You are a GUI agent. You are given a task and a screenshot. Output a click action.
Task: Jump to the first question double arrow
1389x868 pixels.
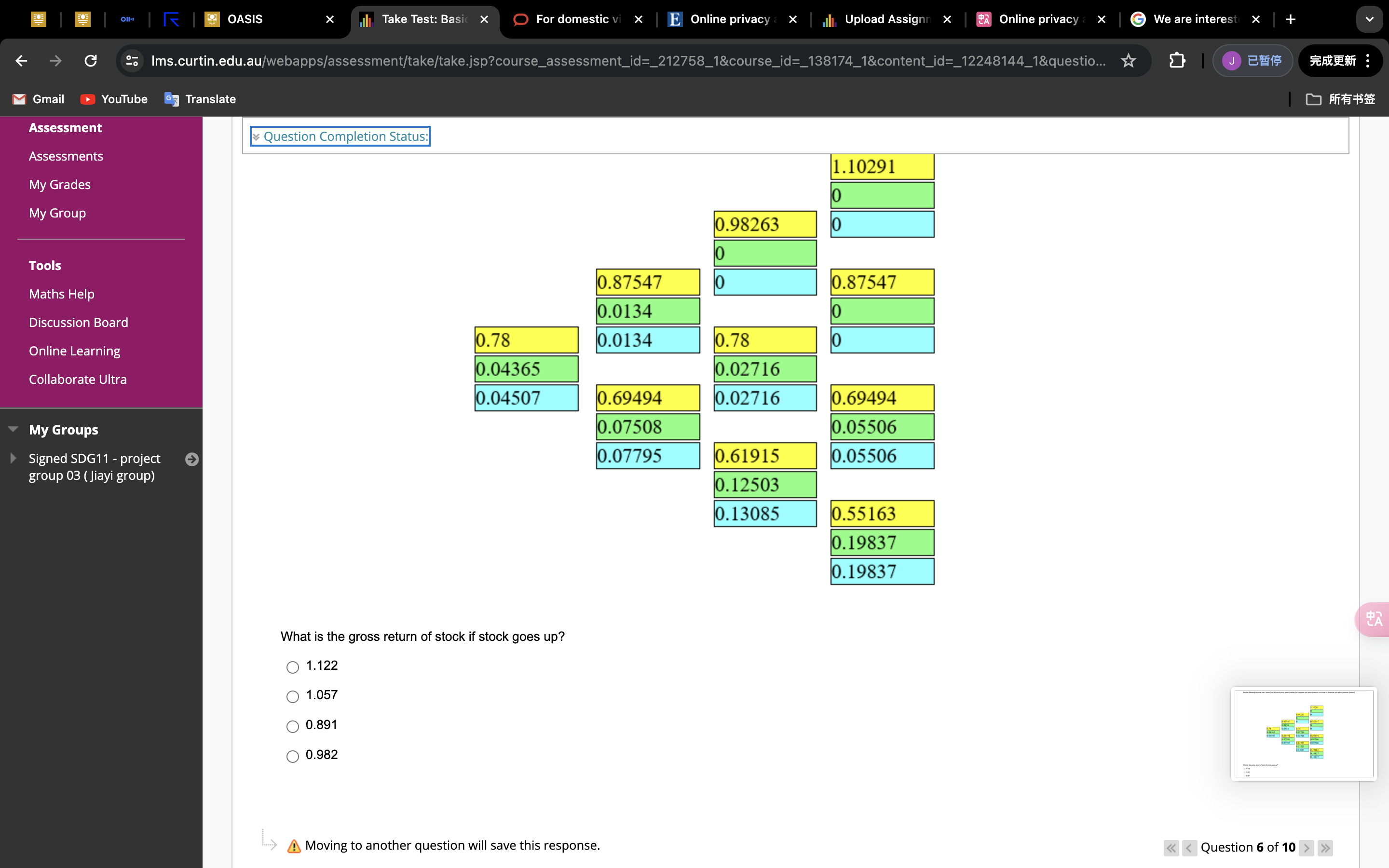pyautogui.click(x=1171, y=847)
